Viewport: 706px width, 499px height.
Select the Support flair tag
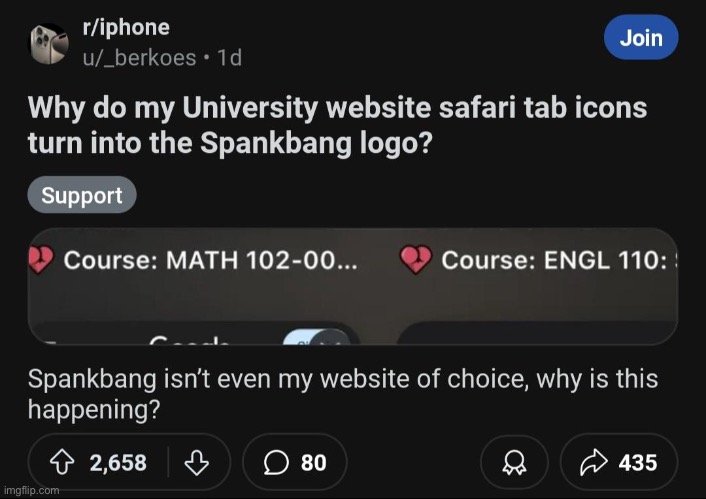tap(82, 196)
